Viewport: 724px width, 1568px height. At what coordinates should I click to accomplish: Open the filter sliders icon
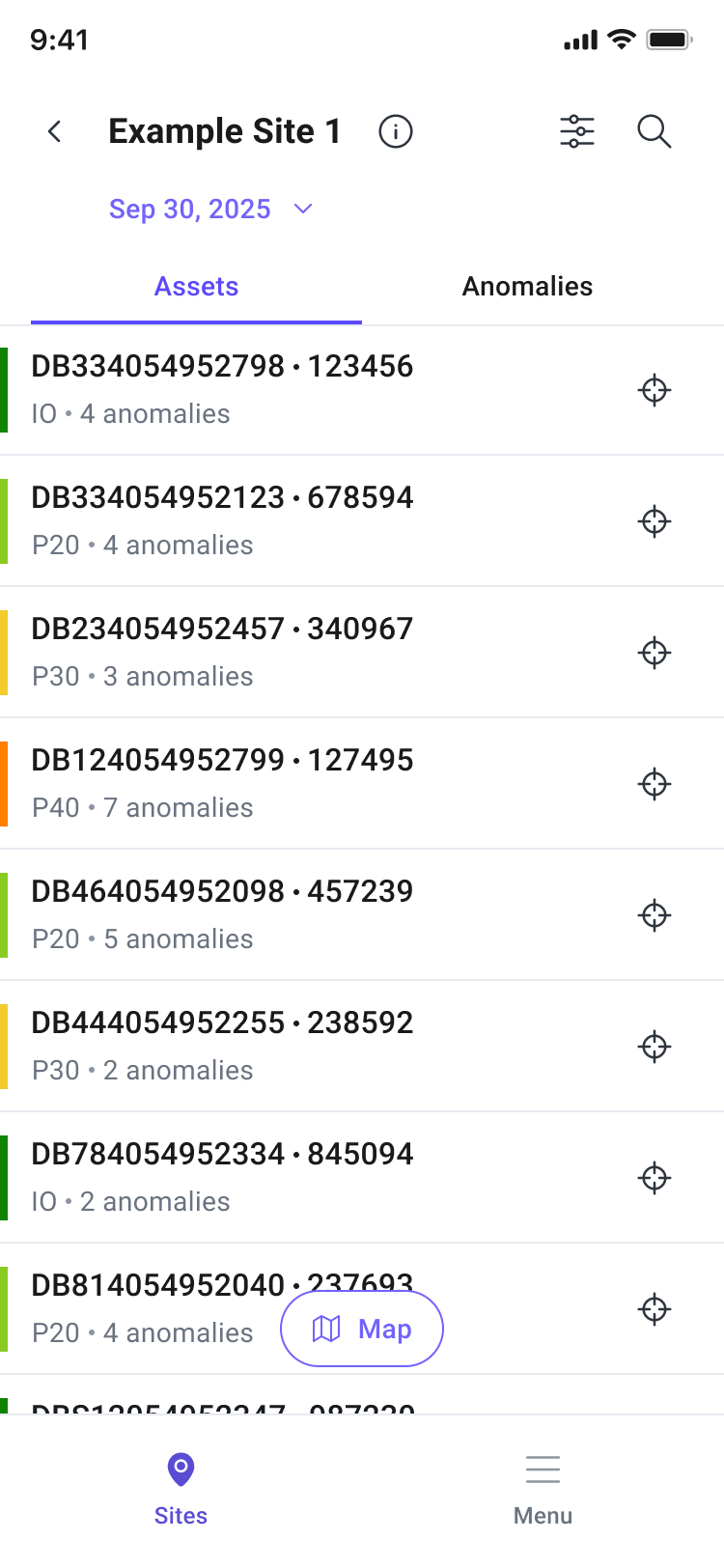click(577, 131)
